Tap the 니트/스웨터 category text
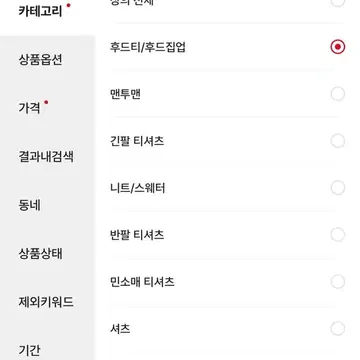The image size is (360, 360). (x=138, y=188)
